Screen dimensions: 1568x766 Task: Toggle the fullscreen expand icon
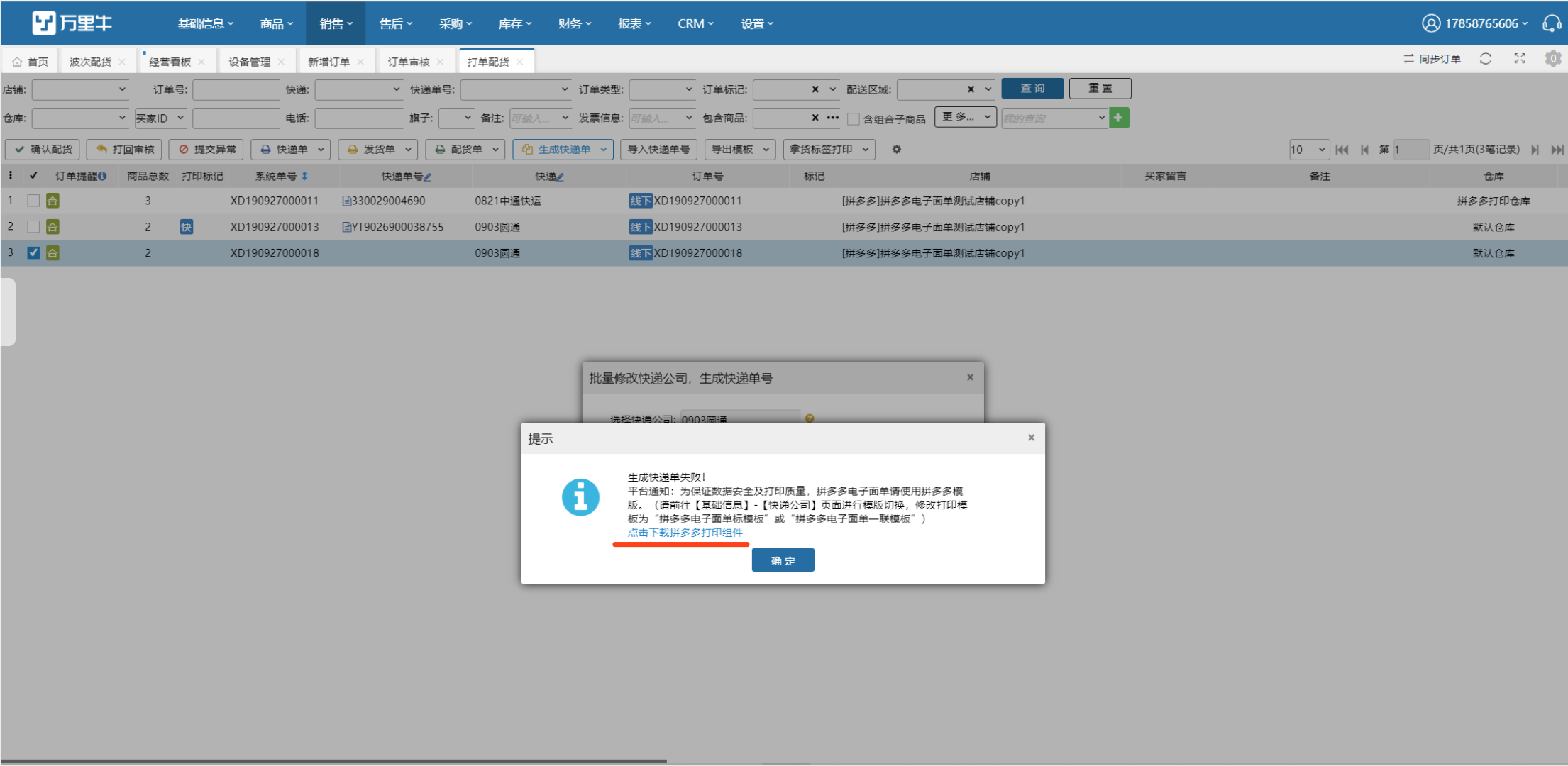click(1520, 59)
